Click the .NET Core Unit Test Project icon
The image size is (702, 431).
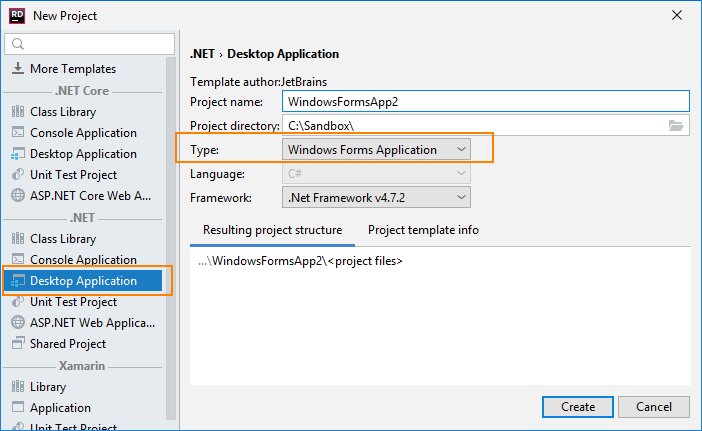point(17,175)
